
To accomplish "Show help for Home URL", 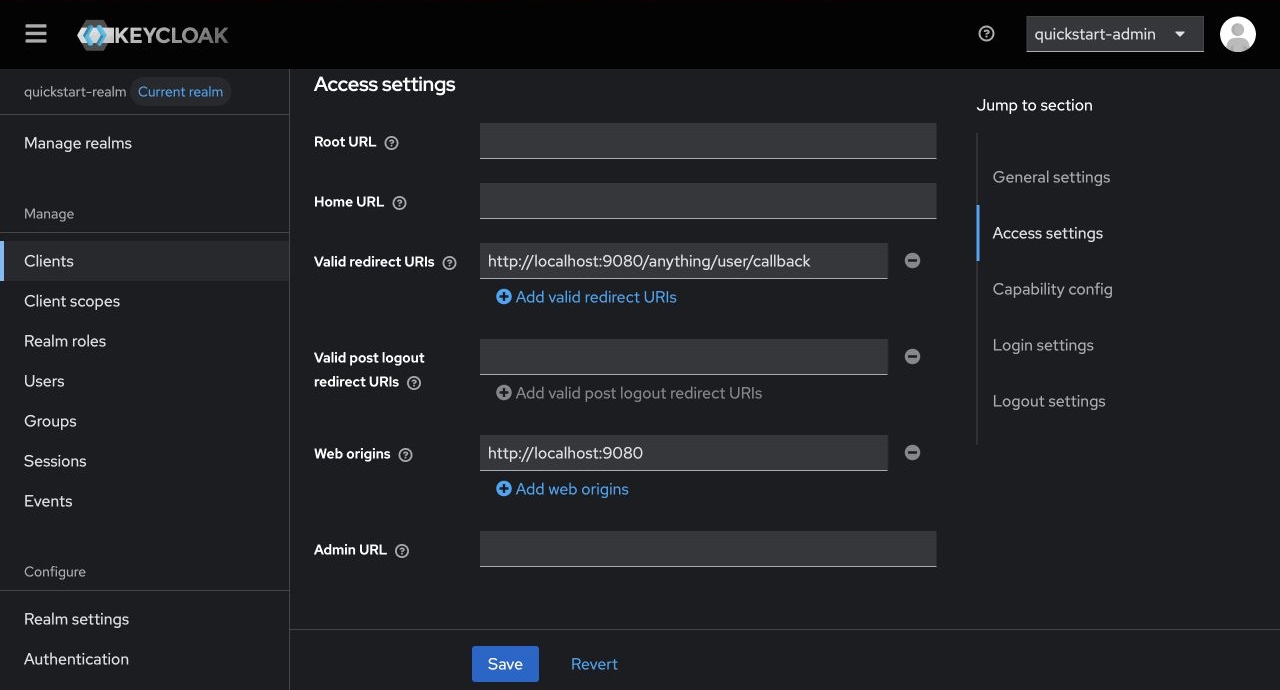I will 400,203.
